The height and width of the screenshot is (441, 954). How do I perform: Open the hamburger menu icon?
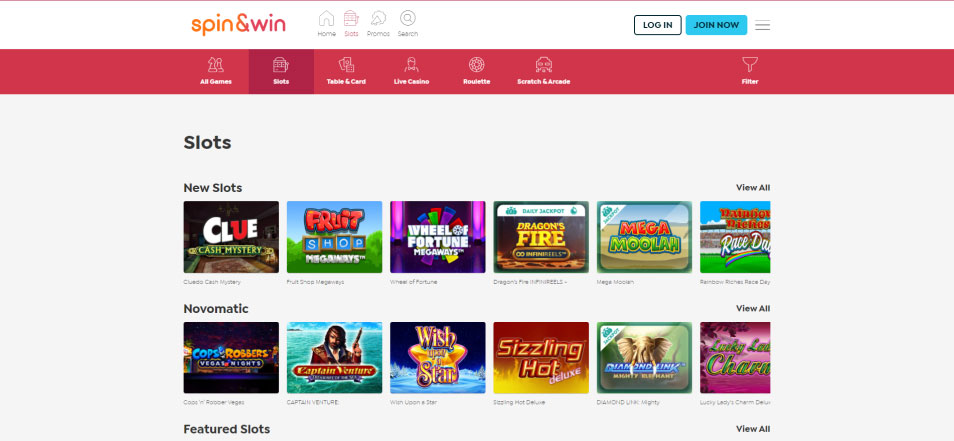point(762,25)
